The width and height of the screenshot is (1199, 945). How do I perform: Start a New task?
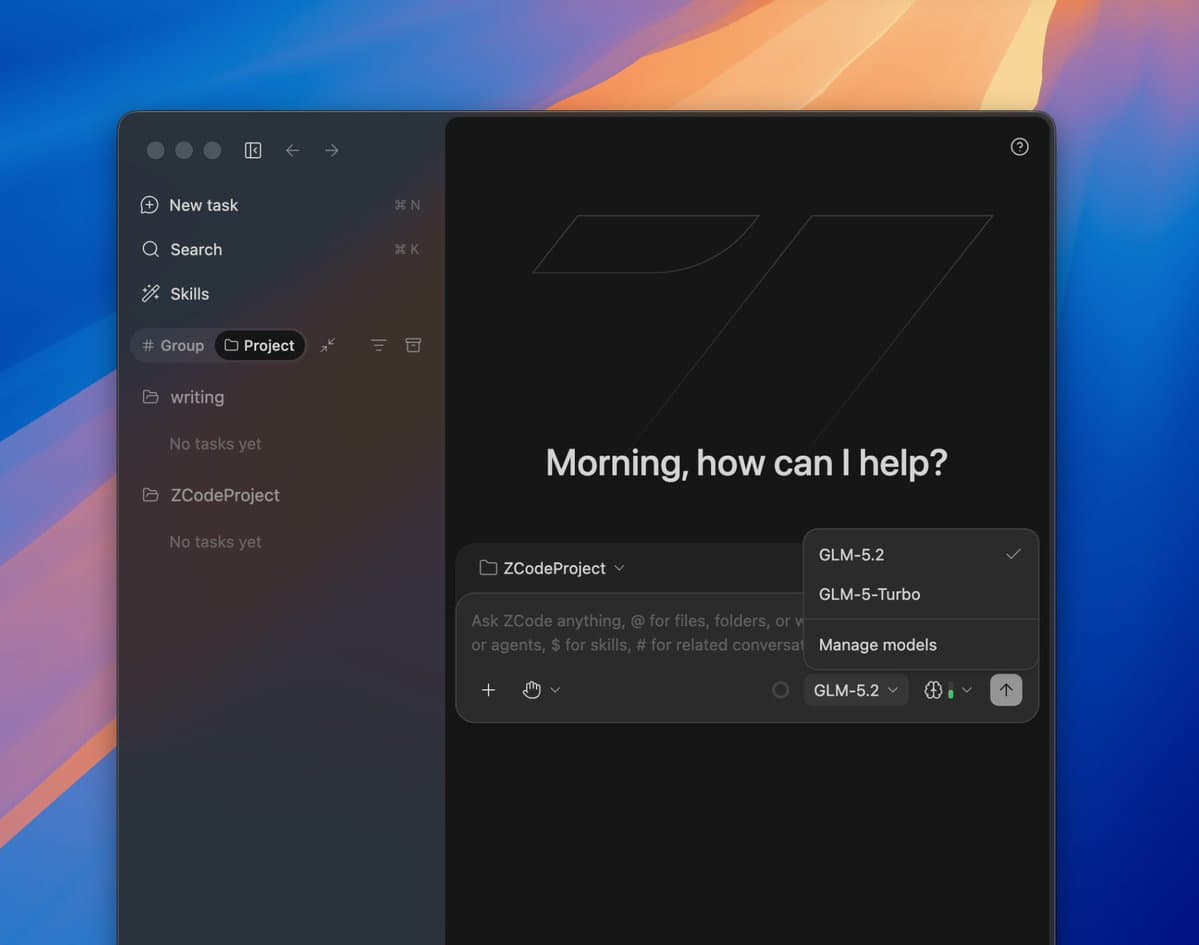click(280, 205)
